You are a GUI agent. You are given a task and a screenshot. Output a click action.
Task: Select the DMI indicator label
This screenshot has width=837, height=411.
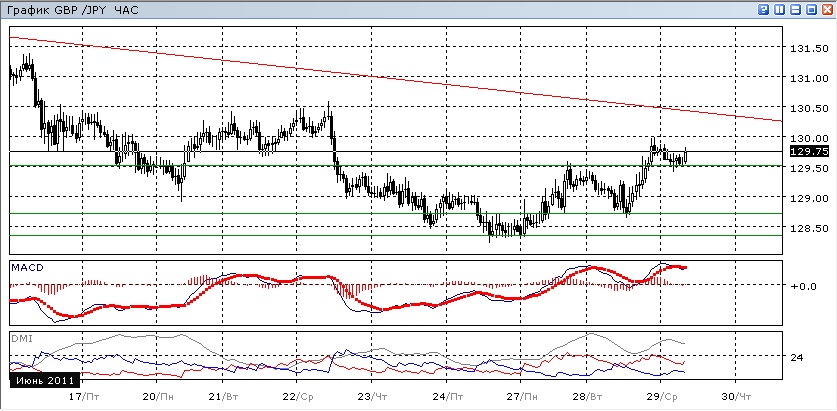coord(21,338)
